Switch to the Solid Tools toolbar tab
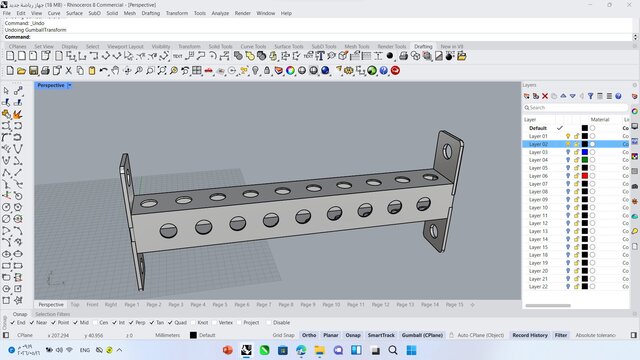Screen dimensions: 640x360 tap(220, 47)
